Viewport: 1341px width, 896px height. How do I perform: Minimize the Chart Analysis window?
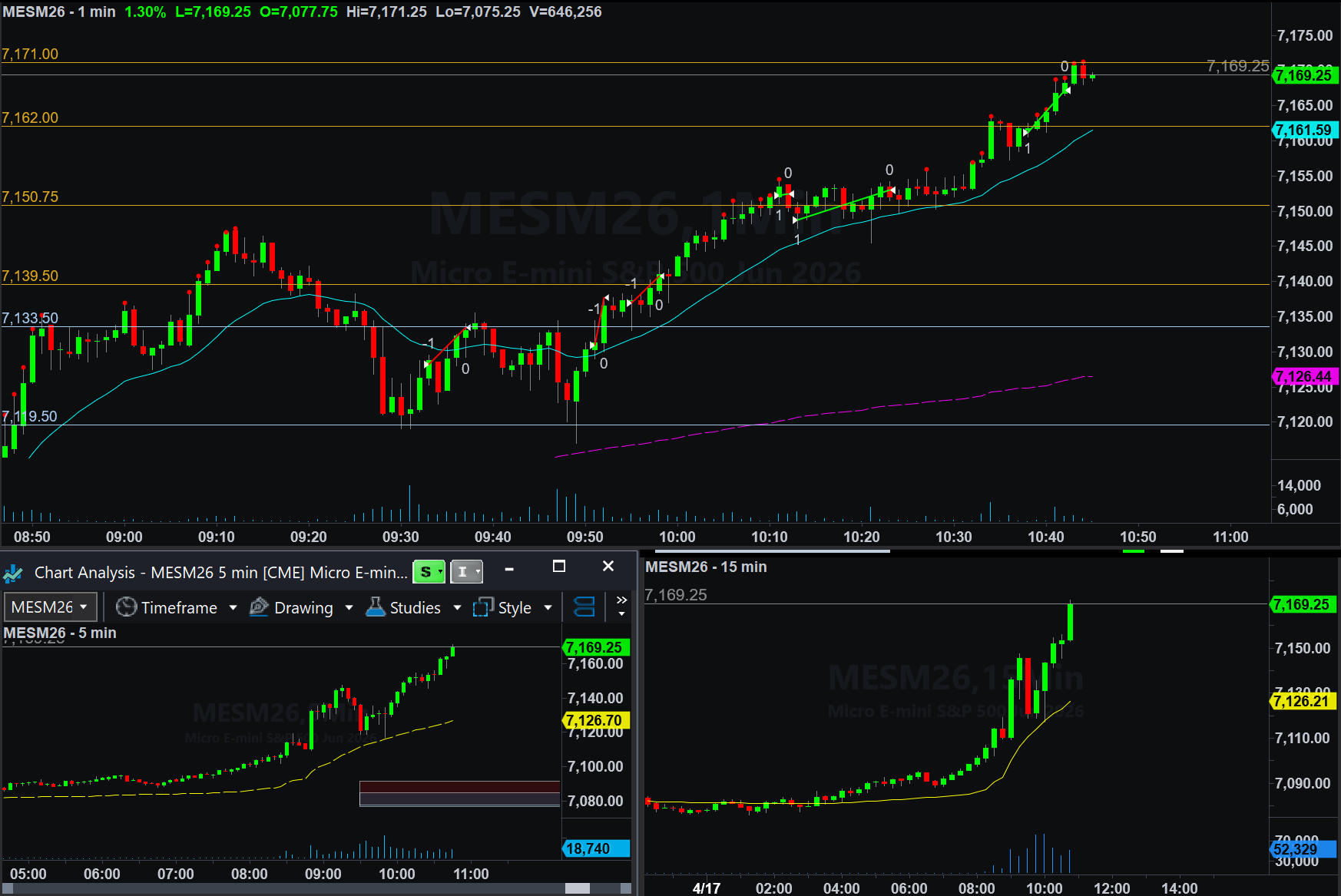(509, 569)
